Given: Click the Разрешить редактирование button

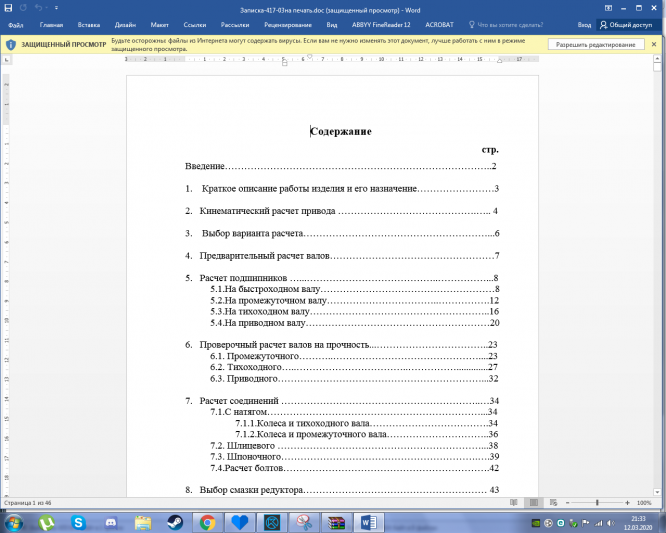Looking at the screenshot, I should 595,45.
